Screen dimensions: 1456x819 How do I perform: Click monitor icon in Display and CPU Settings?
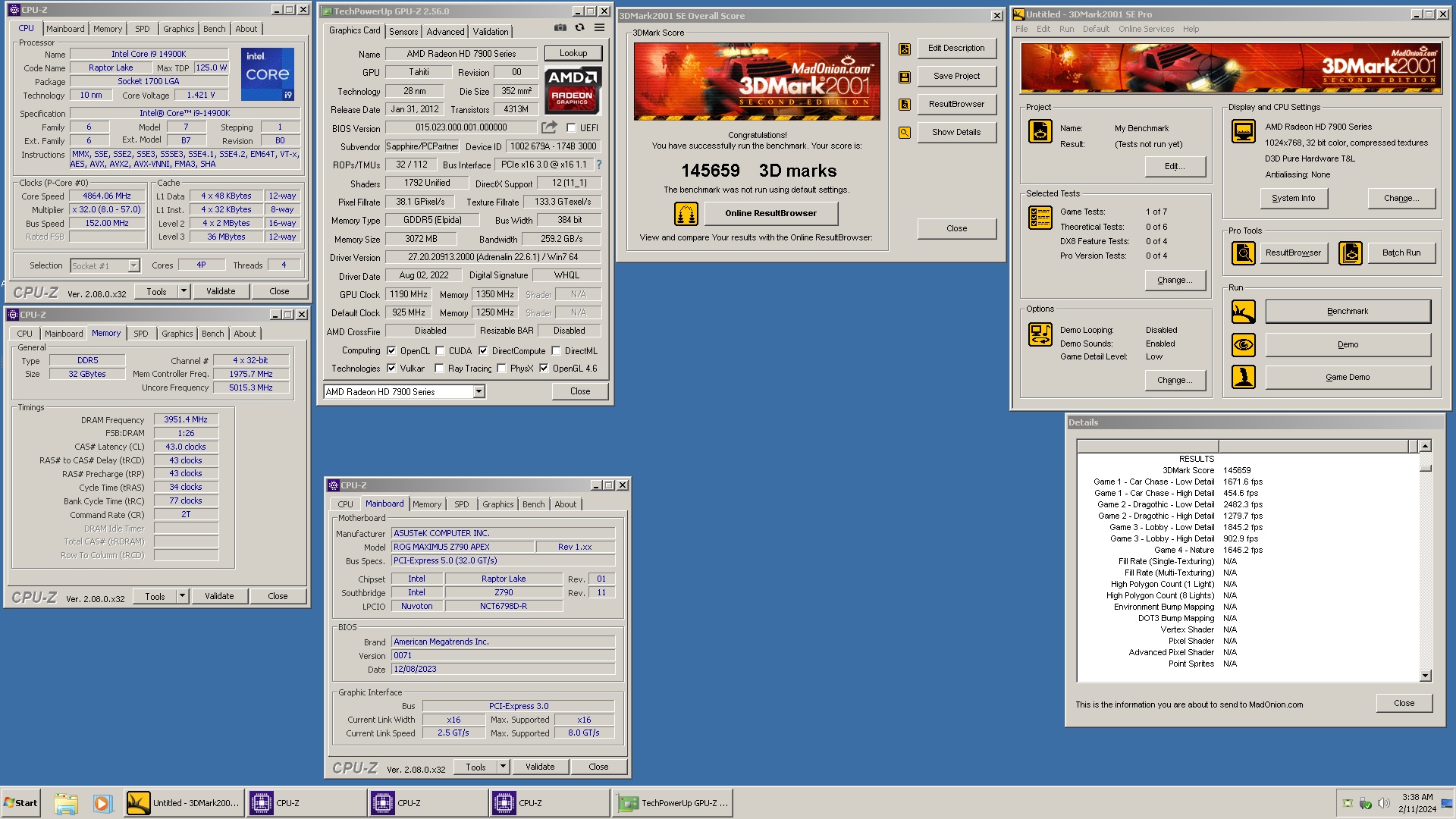tap(1244, 131)
